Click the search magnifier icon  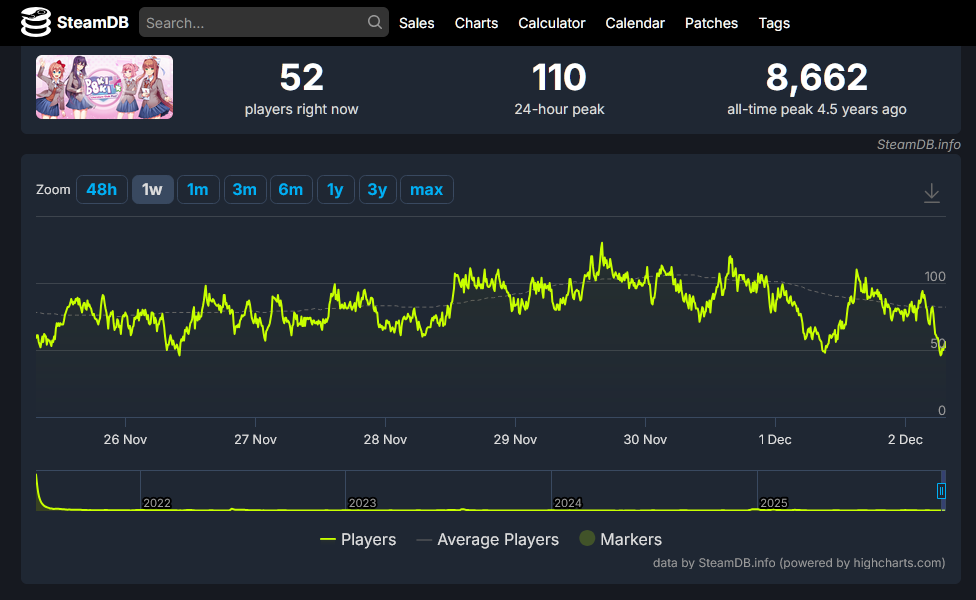pyautogui.click(x=375, y=22)
